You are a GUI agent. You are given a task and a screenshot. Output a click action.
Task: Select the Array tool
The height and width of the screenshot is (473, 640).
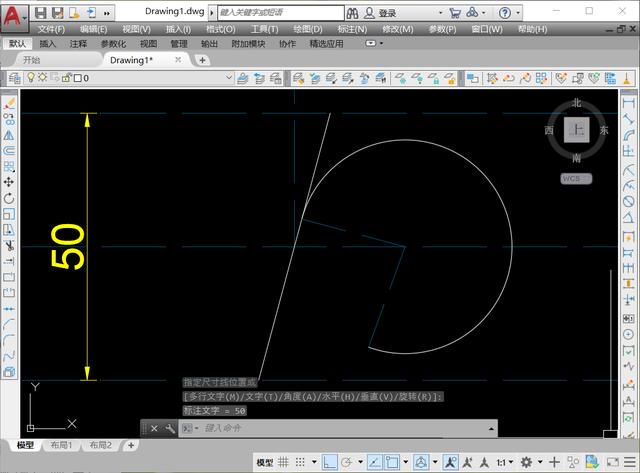coord(9,167)
